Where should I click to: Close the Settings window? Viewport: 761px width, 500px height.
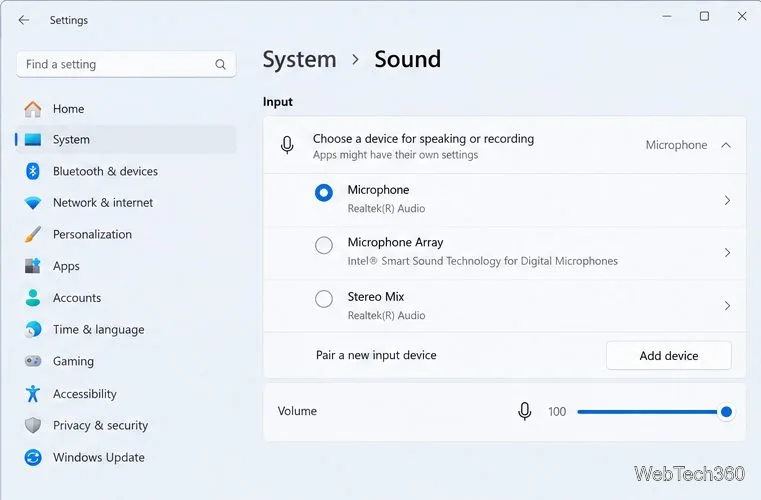point(742,17)
